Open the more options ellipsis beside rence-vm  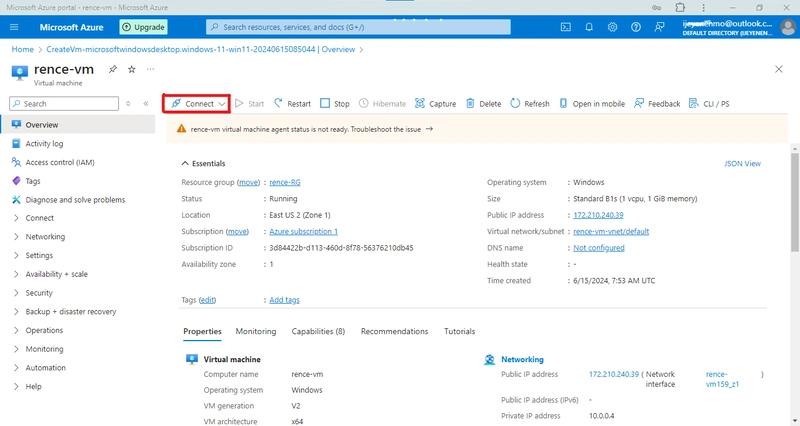point(151,69)
